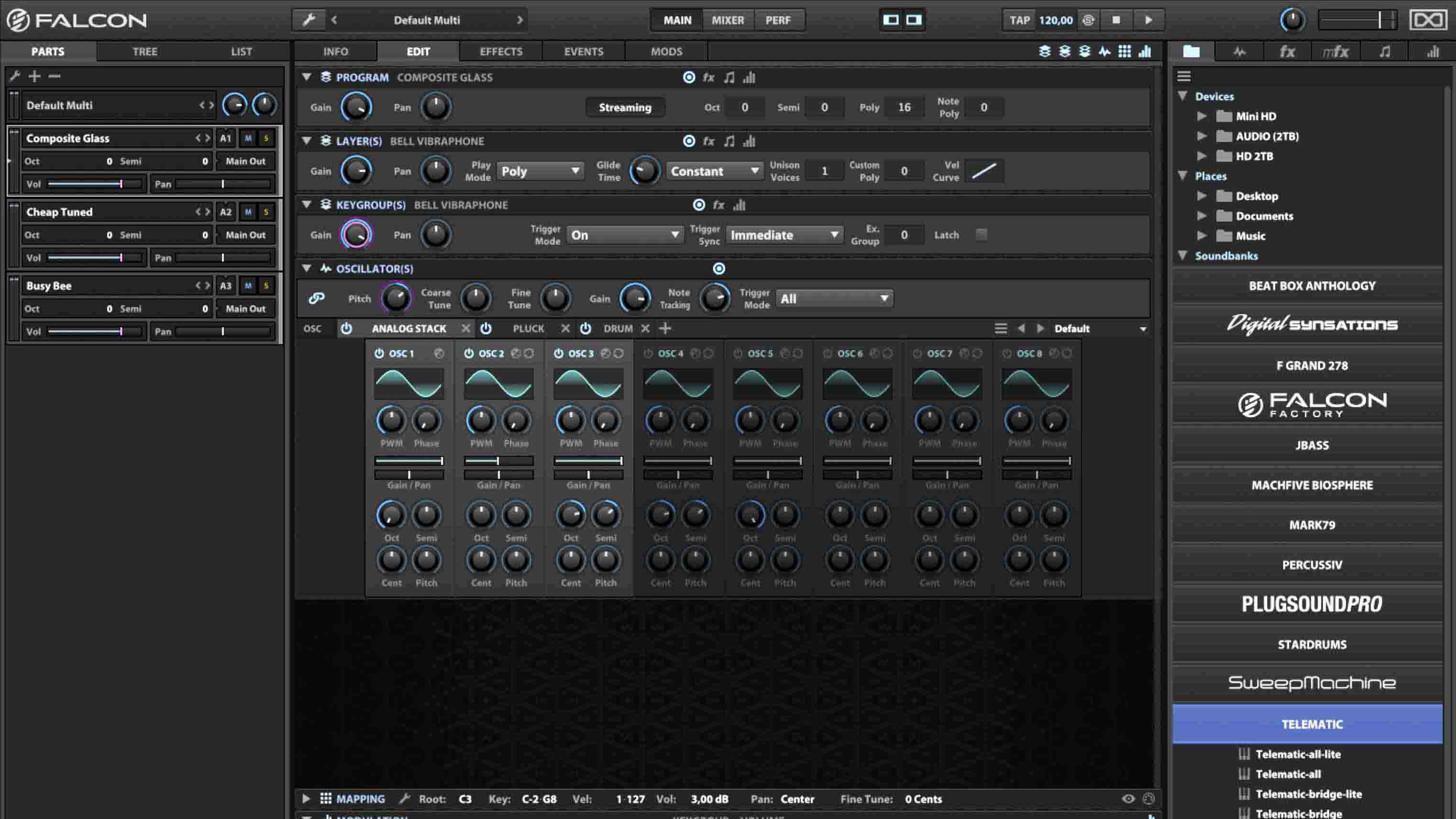Close the ANALOG STACK oscillator tab
The width and height of the screenshot is (1456, 819).
(x=465, y=328)
